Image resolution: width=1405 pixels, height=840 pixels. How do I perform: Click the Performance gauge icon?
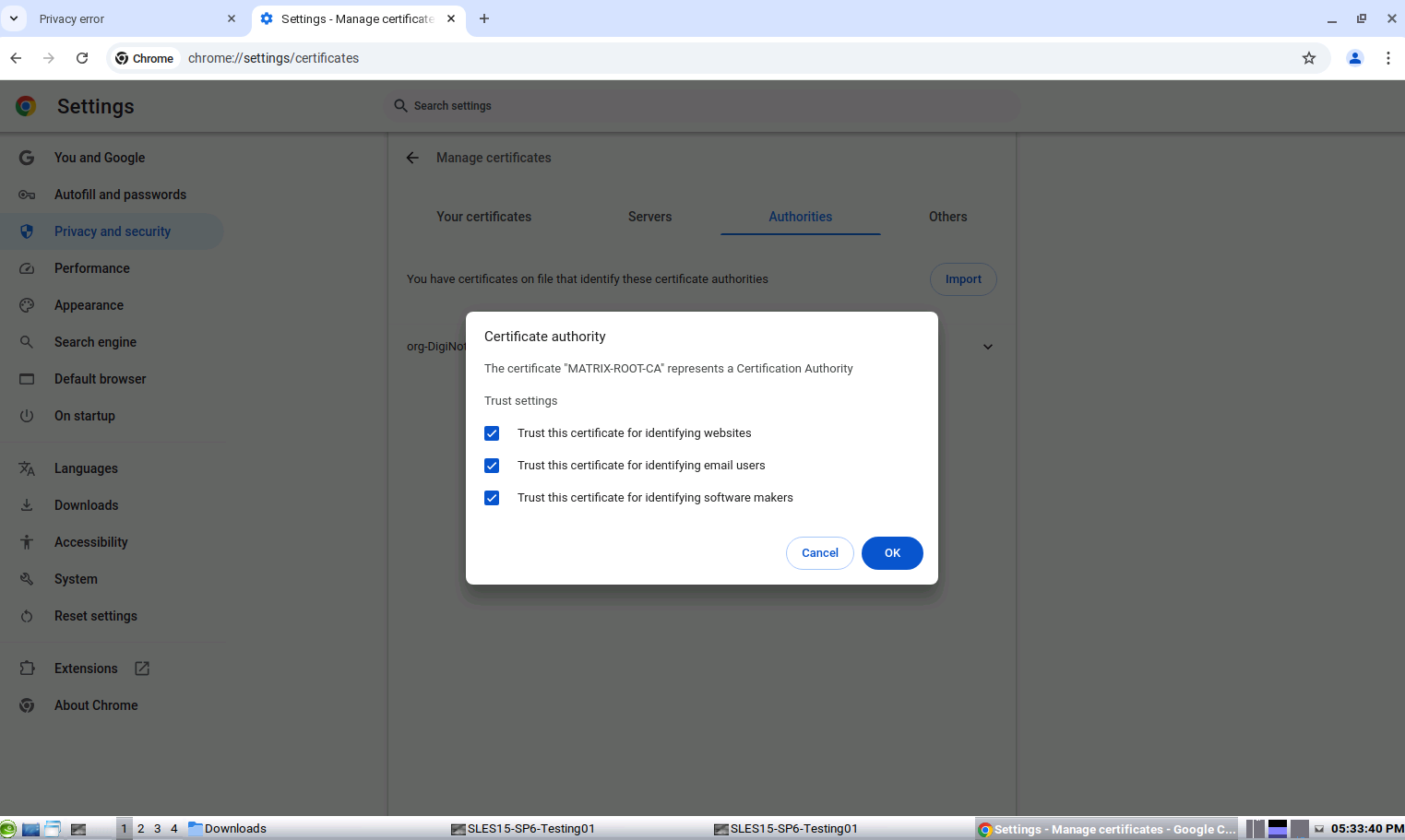(27, 268)
